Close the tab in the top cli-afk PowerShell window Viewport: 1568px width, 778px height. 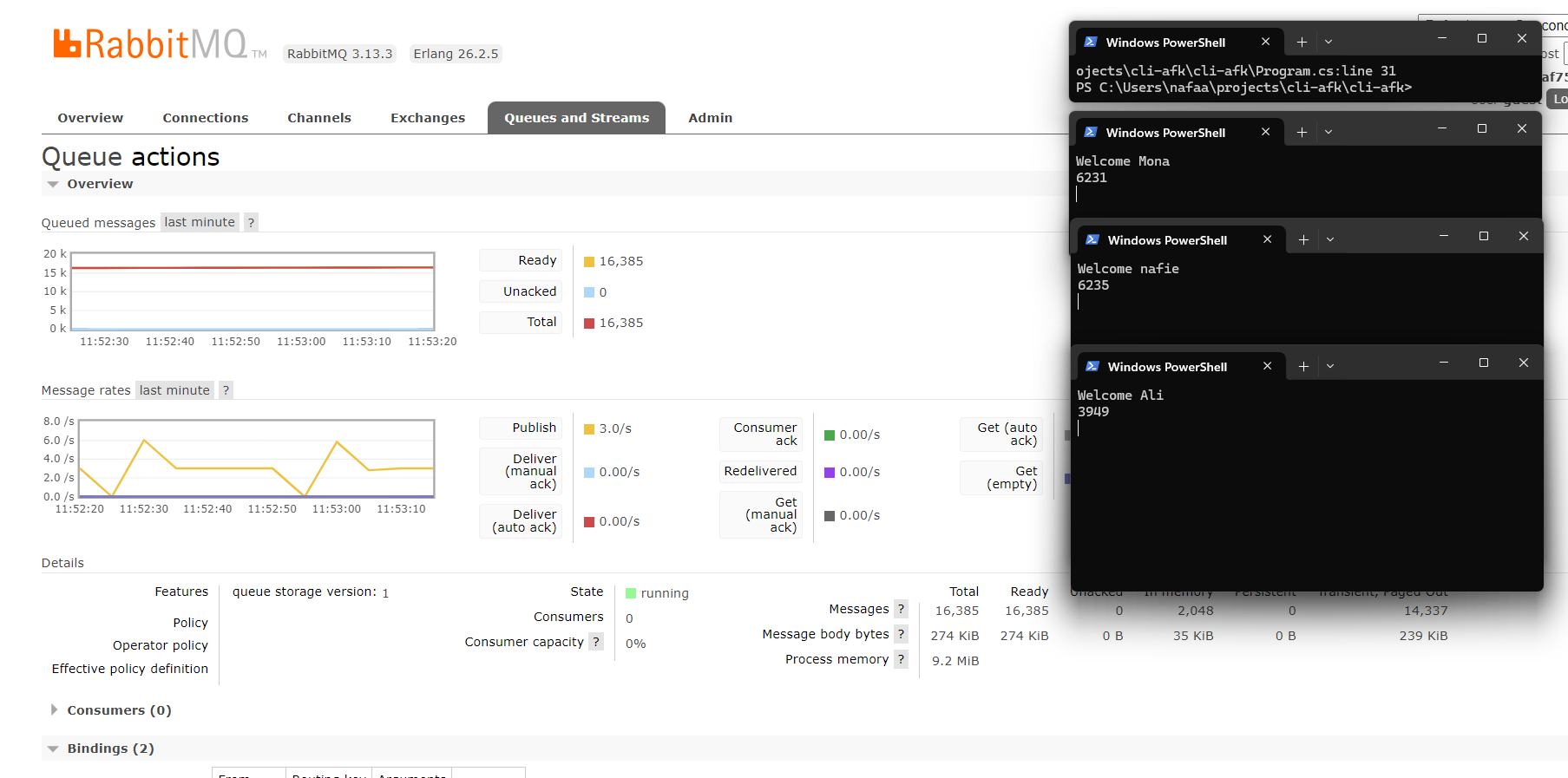click(x=1265, y=42)
